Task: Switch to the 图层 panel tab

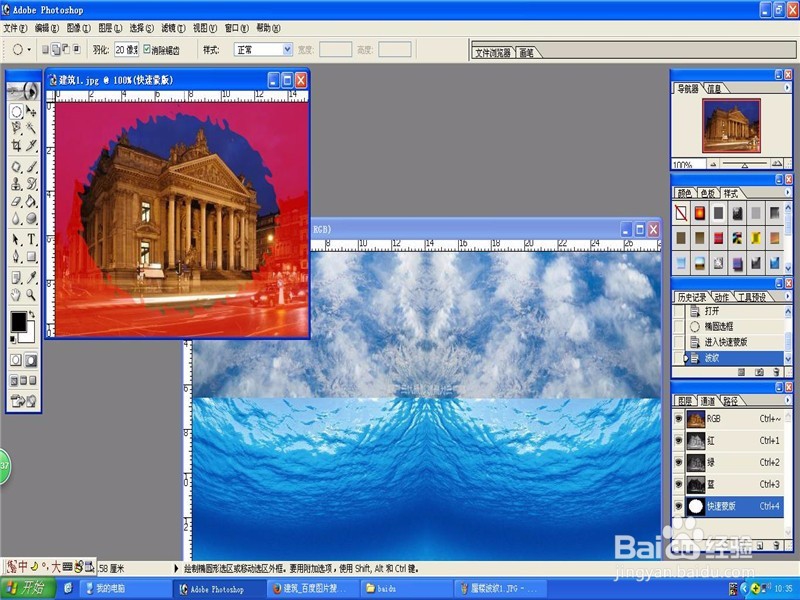Action: [x=685, y=401]
